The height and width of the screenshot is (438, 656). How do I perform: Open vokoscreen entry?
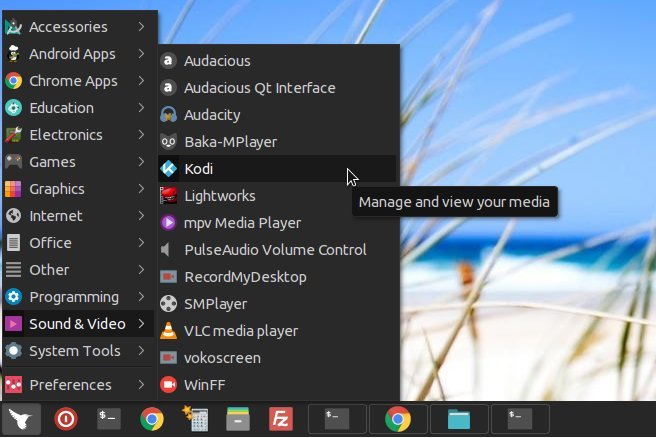277,358
